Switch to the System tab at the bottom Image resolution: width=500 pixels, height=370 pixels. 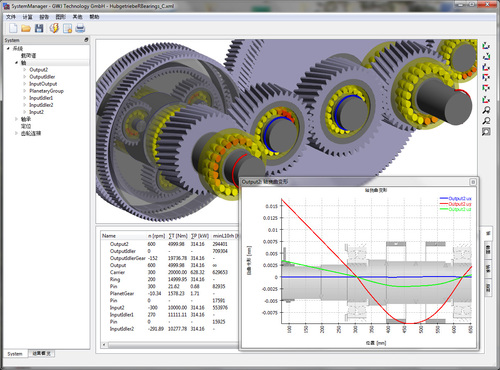15,354
